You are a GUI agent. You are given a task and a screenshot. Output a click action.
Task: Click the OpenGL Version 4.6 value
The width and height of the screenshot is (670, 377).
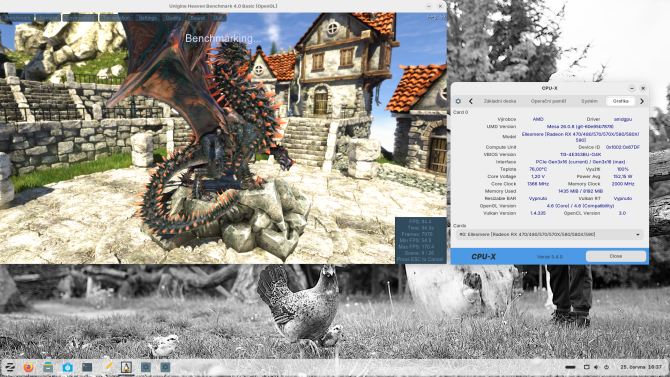click(580, 206)
